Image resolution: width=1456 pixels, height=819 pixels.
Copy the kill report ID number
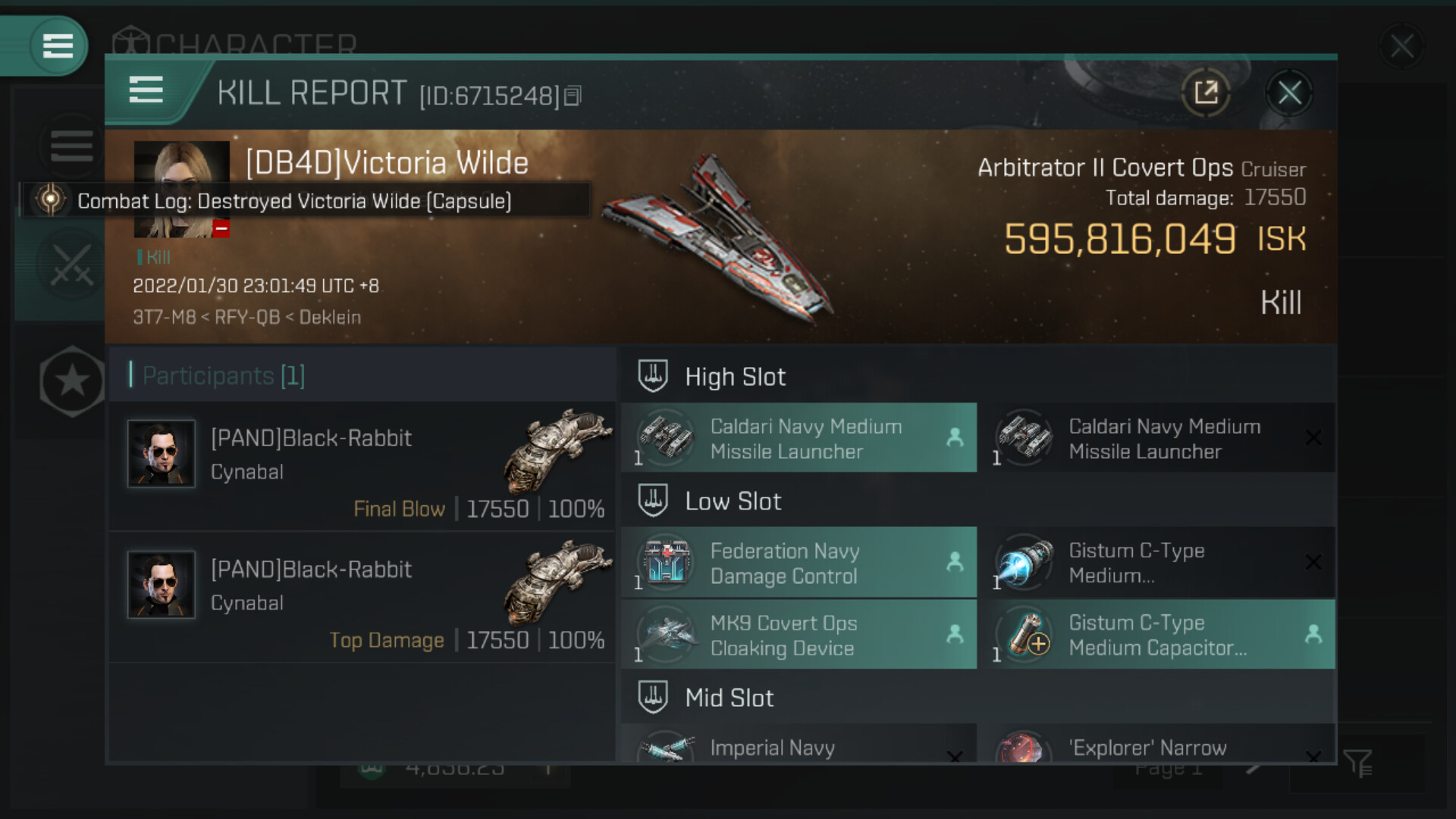click(573, 96)
